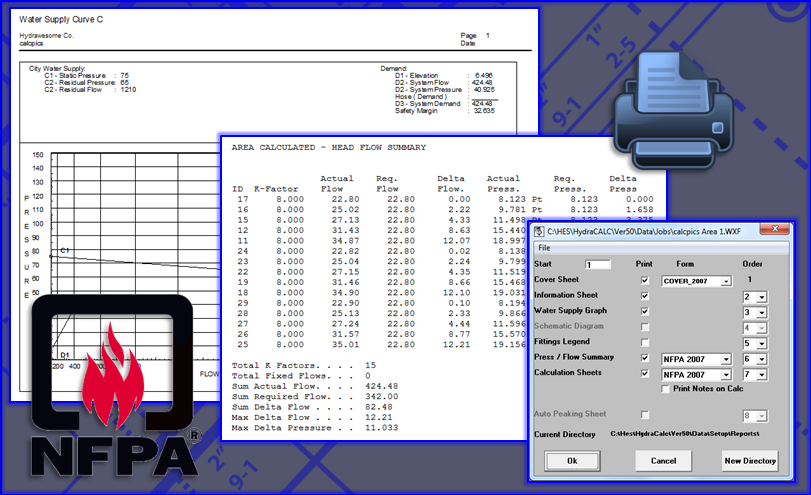Enable Fittings Legend print checkbox
Image resolution: width=811 pixels, height=495 pixels.
[645, 343]
